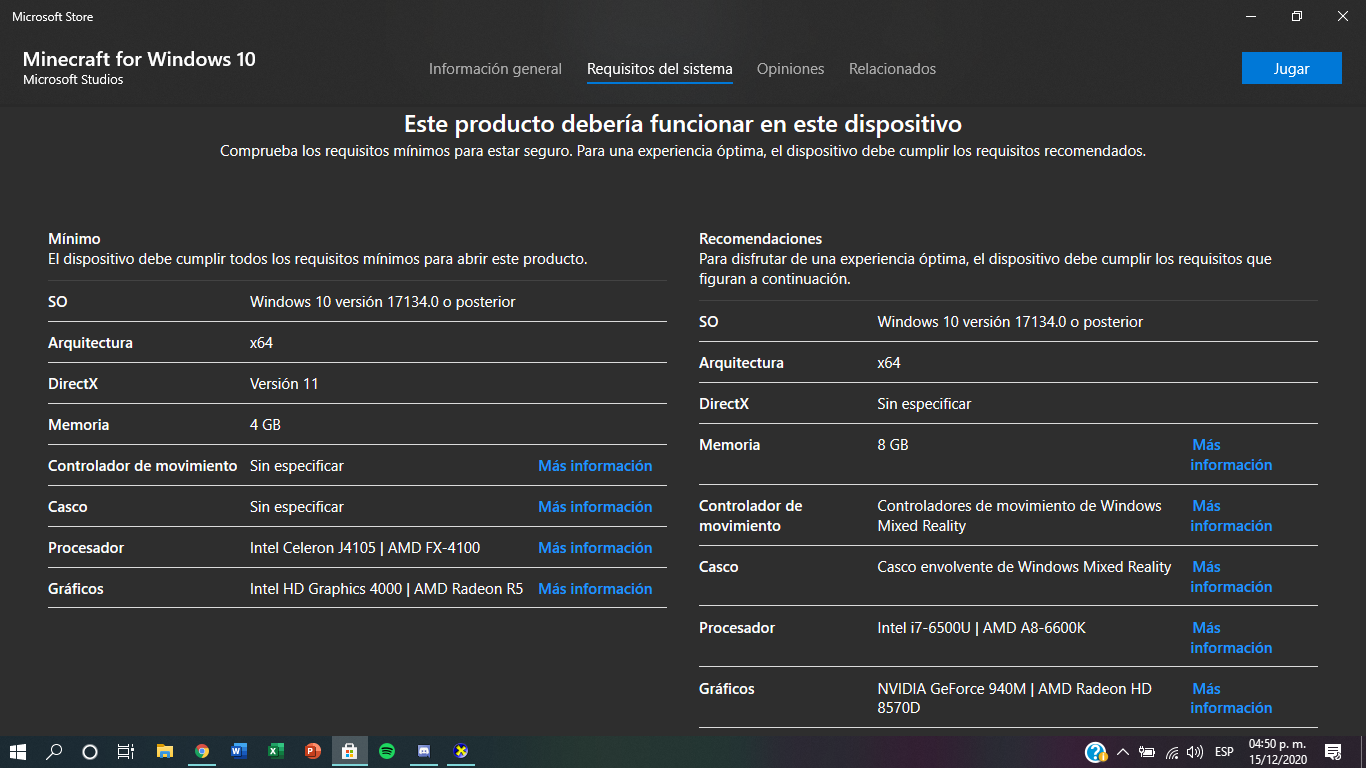Screen dimensions: 1366x768
Task: Open Más información for minimum Casco
Action: click(x=595, y=507)
